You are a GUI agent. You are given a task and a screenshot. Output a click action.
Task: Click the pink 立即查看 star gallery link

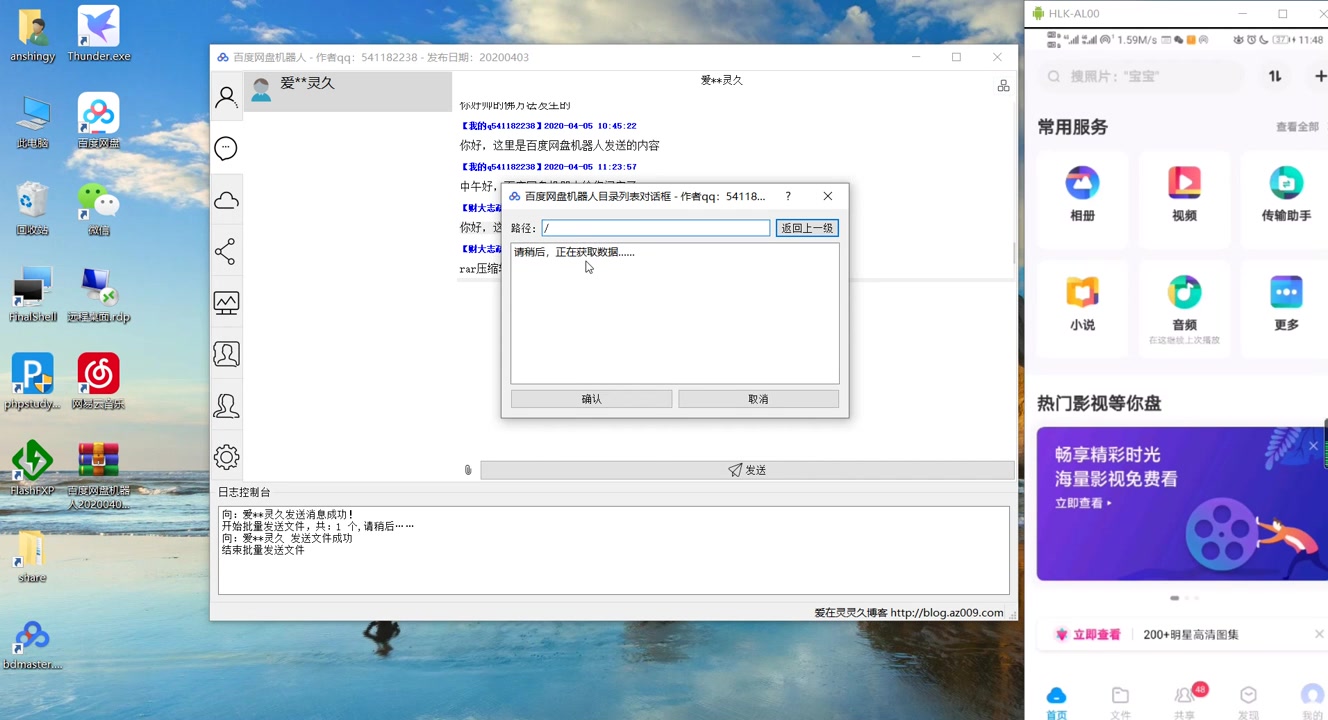click(1096, 635)
